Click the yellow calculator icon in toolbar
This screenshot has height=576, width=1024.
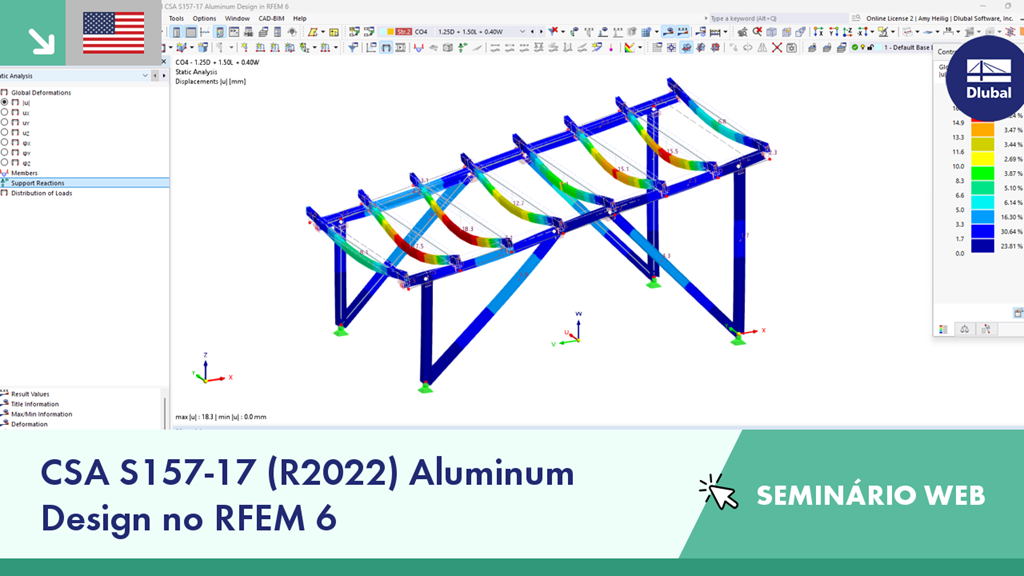click(334, 31)
